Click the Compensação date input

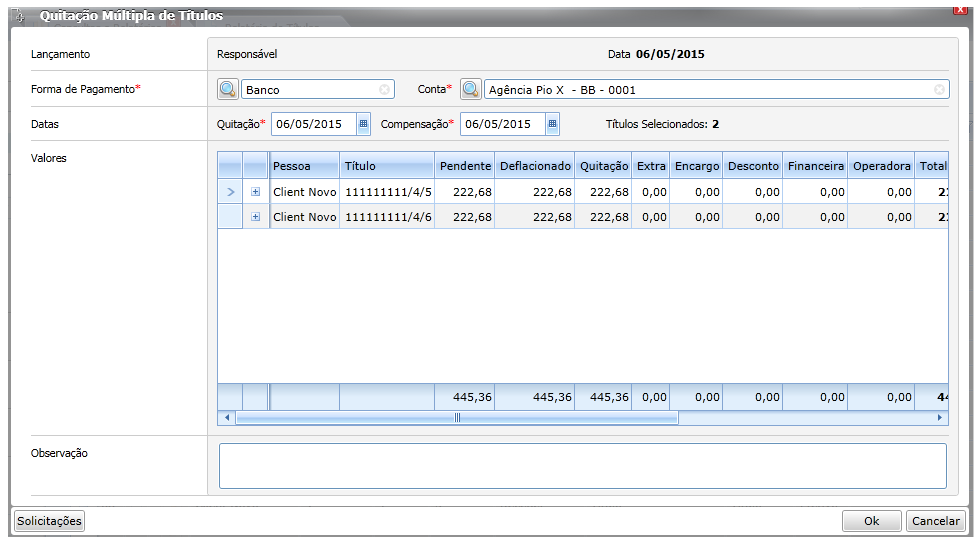[x=503, y=124]
